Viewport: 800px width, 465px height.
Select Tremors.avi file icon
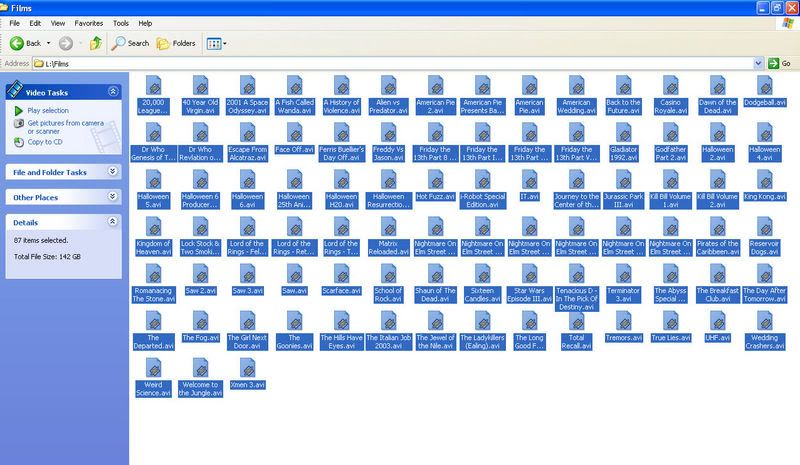(x=623, y=321)
